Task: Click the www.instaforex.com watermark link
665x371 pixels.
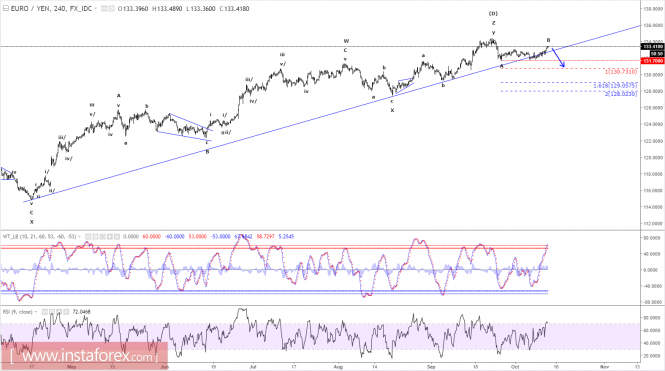Action: point(84,356)
